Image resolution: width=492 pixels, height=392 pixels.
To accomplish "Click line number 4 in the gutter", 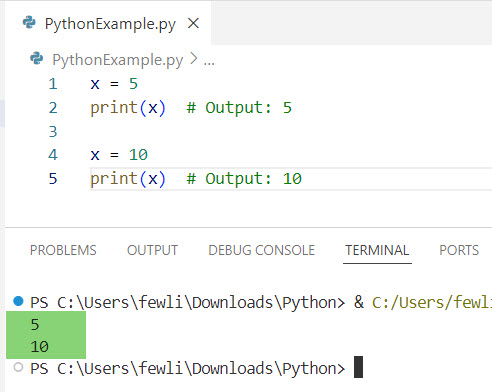I will pyautogui.click(x=53, y=155).
